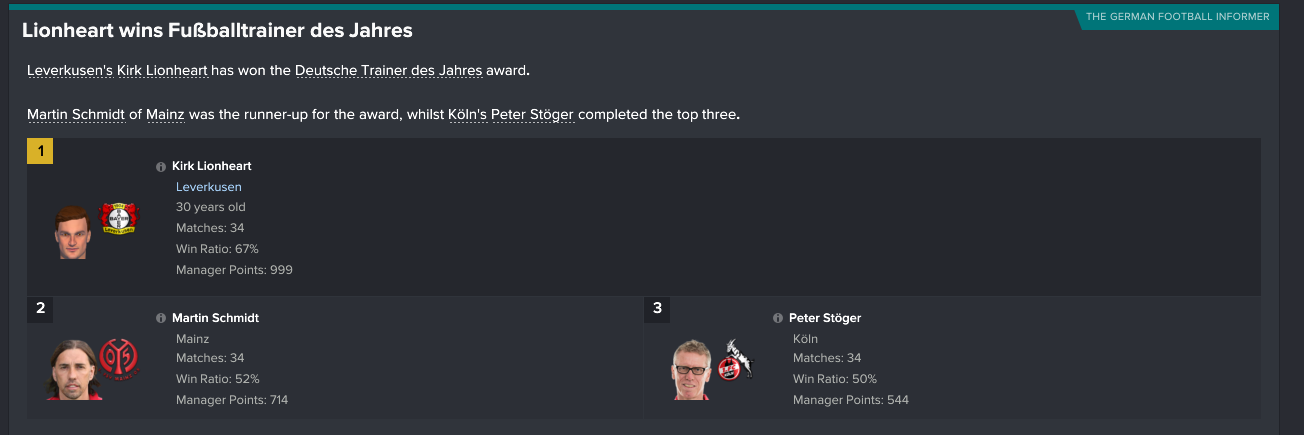Click the Leverkusen's Kirk Lionheart headline link
This screenshot has height=435, width=1304.
pyautogui.click(x=117, y=71)
